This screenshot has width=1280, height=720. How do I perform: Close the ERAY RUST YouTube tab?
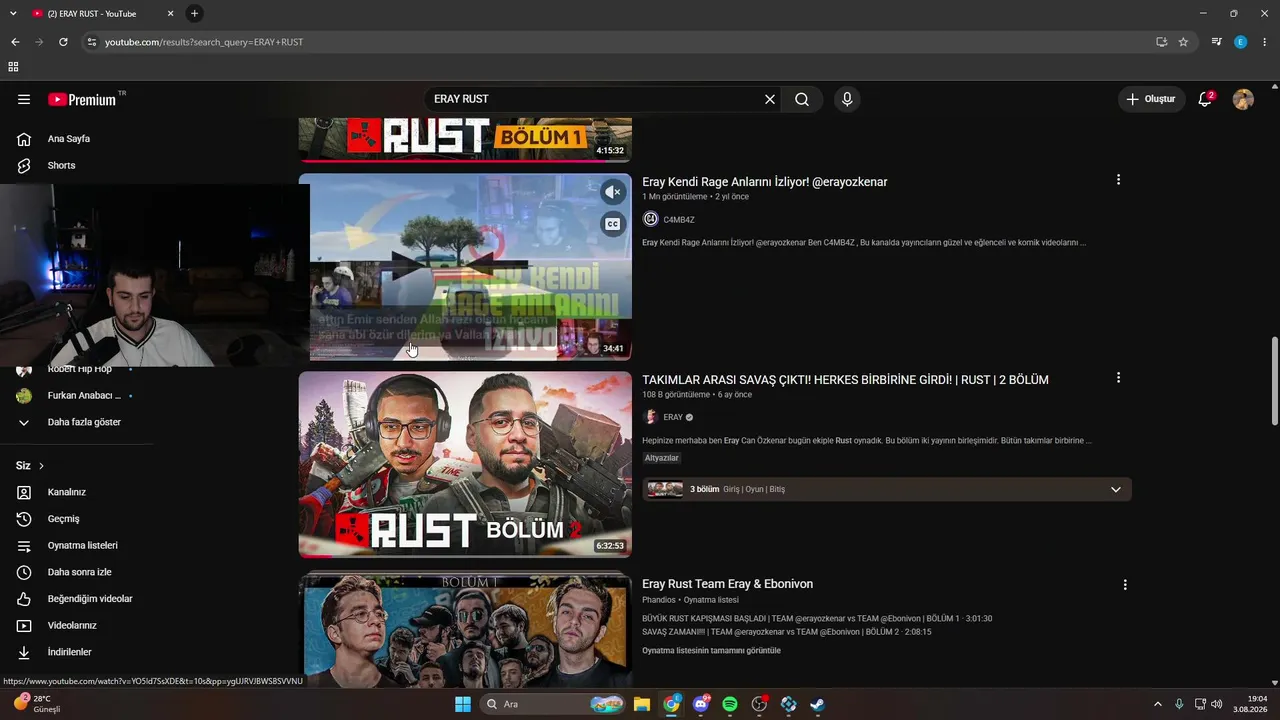coord(170,13)
